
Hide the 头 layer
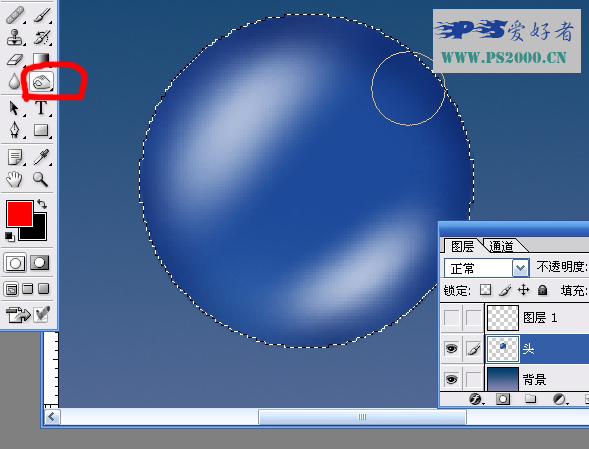point(452,349)
